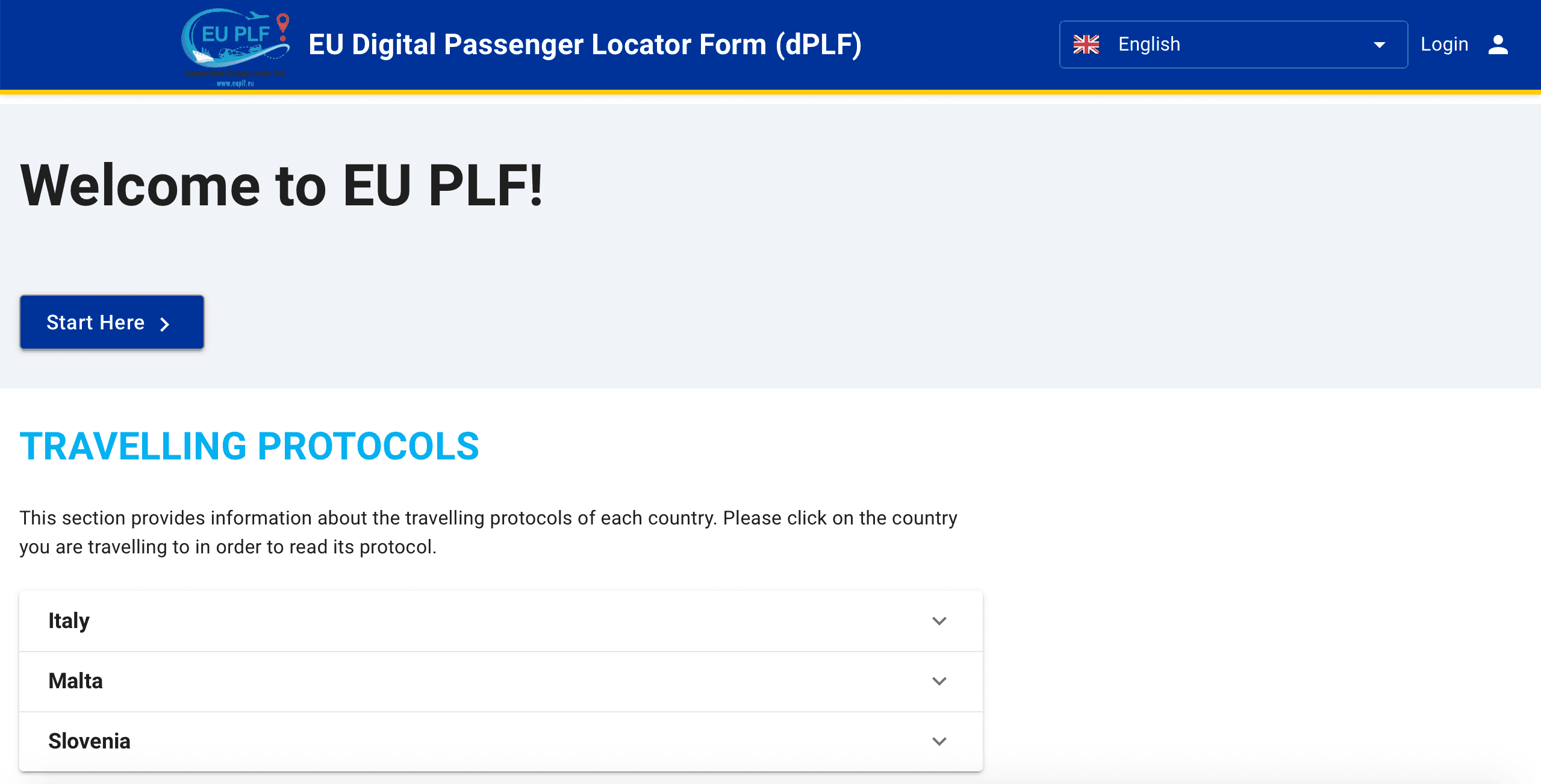Click the arrow inside Start Here button
The width and height of the screenshot is (1541, 784).
(164, 324)
